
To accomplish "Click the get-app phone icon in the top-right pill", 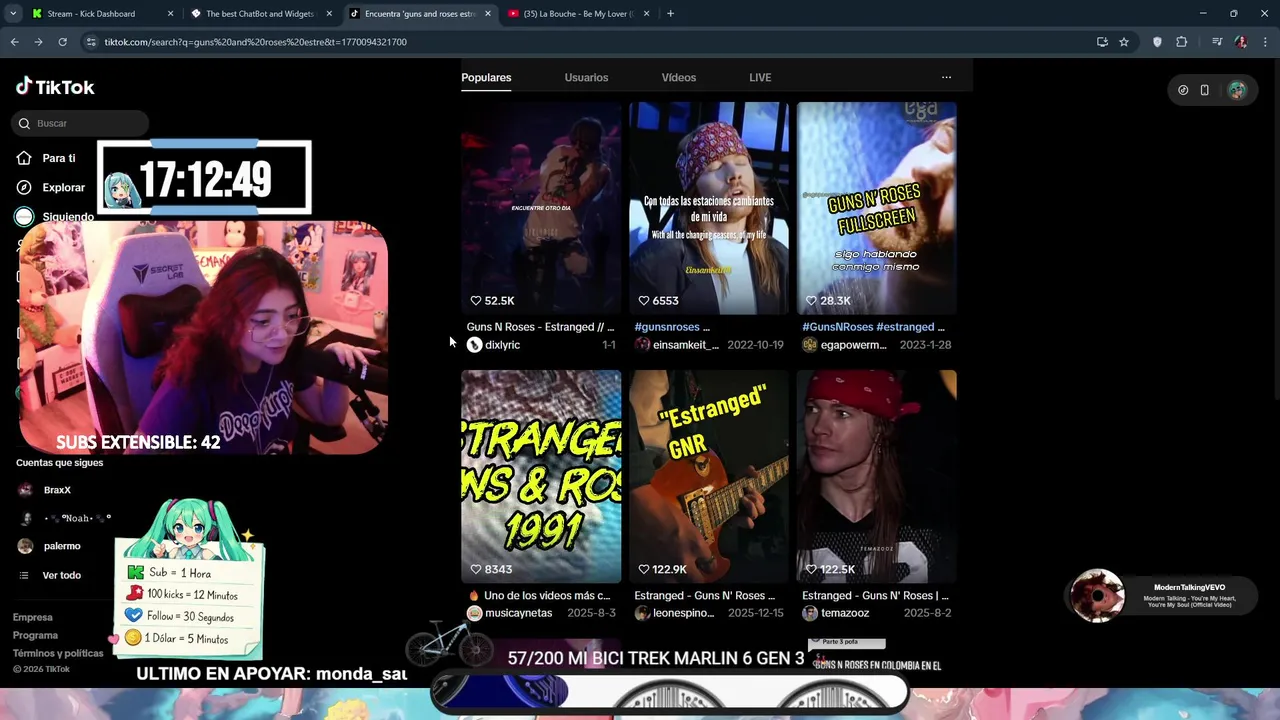I will coord(1205,90).
